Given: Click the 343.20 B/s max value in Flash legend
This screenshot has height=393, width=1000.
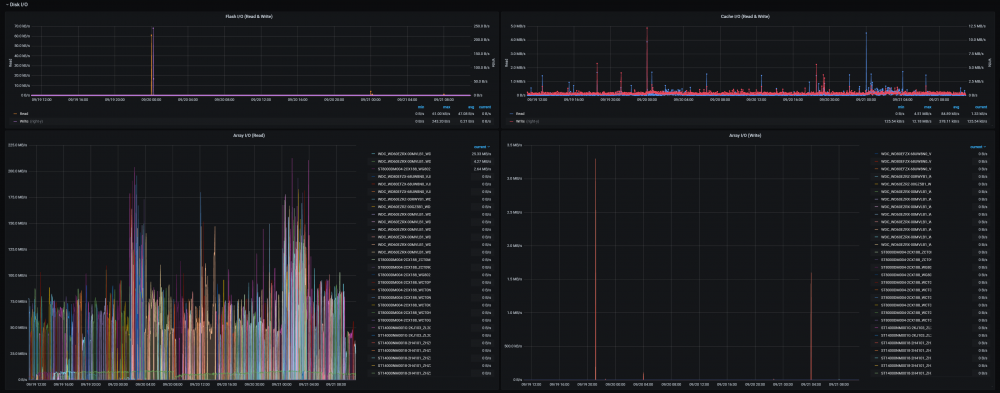Looking at the screenshot, I should [441, 121].
